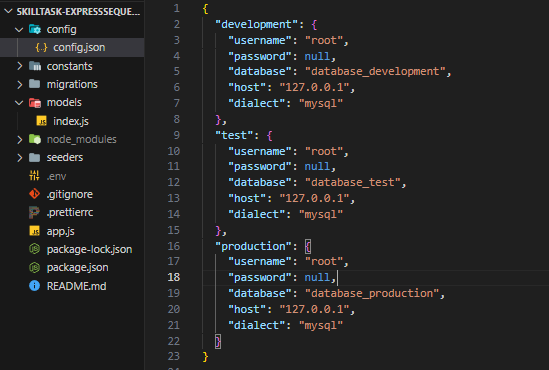Click the "mysql" dialect value on line 7
The height and width of the screenshot is (370, 549).
pos(321,103)
